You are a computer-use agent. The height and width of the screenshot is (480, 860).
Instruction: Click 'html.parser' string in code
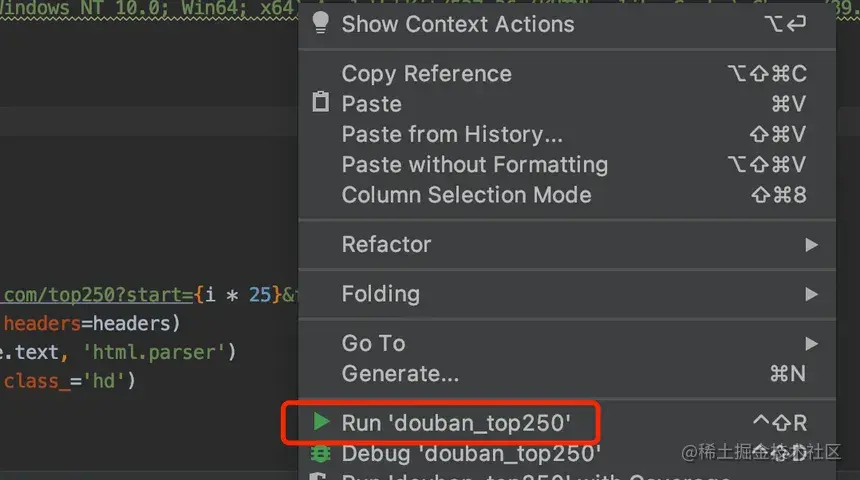pos(154,352)
